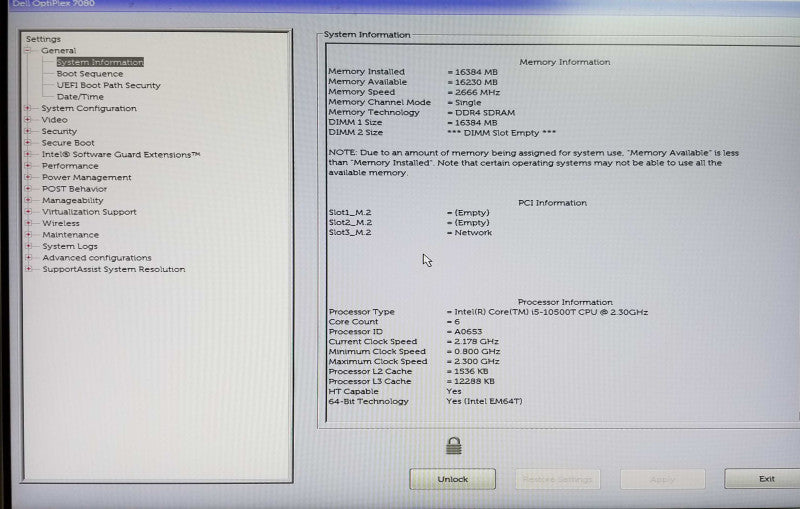Image resolution: width=800 pixels, height=509 pixels.
Task: Expand the Security settings node
Action: [28, 131]
